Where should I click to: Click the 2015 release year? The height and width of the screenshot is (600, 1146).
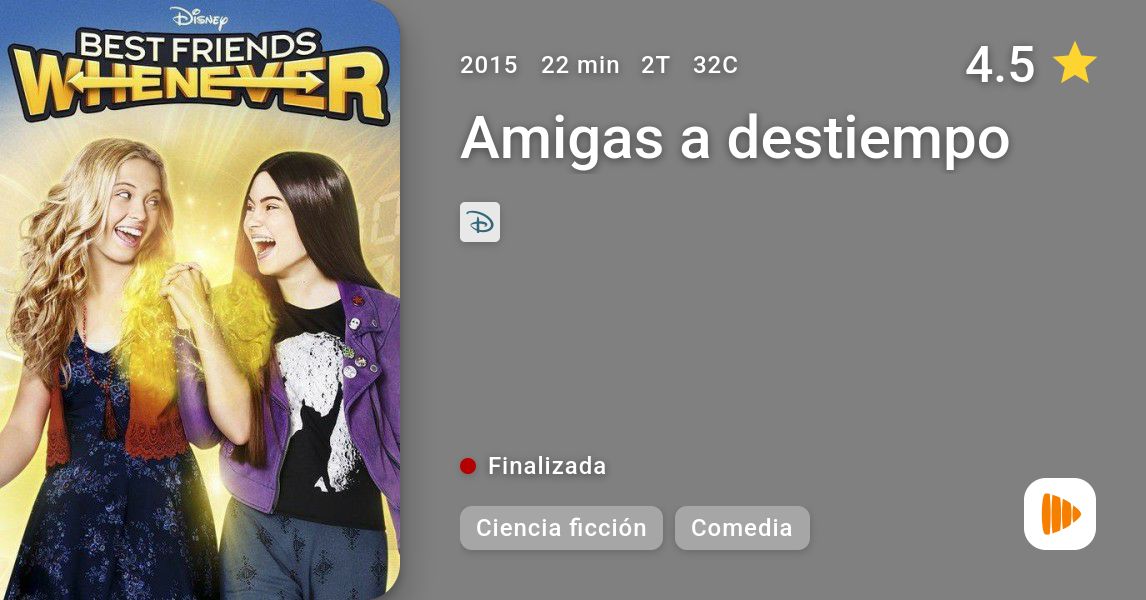[488, 65]
